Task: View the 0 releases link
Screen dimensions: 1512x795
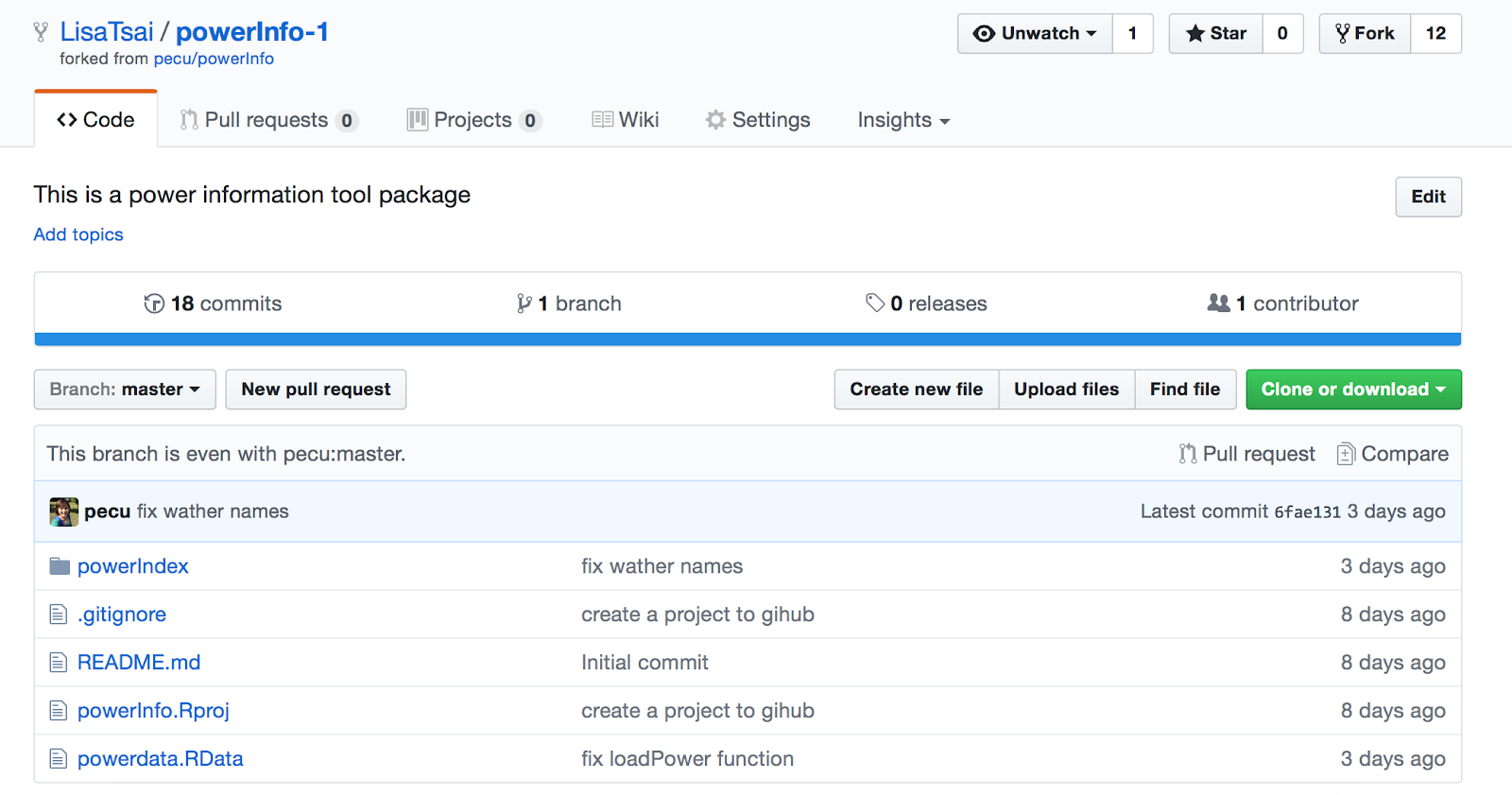Action: click(x=926, y=303)
